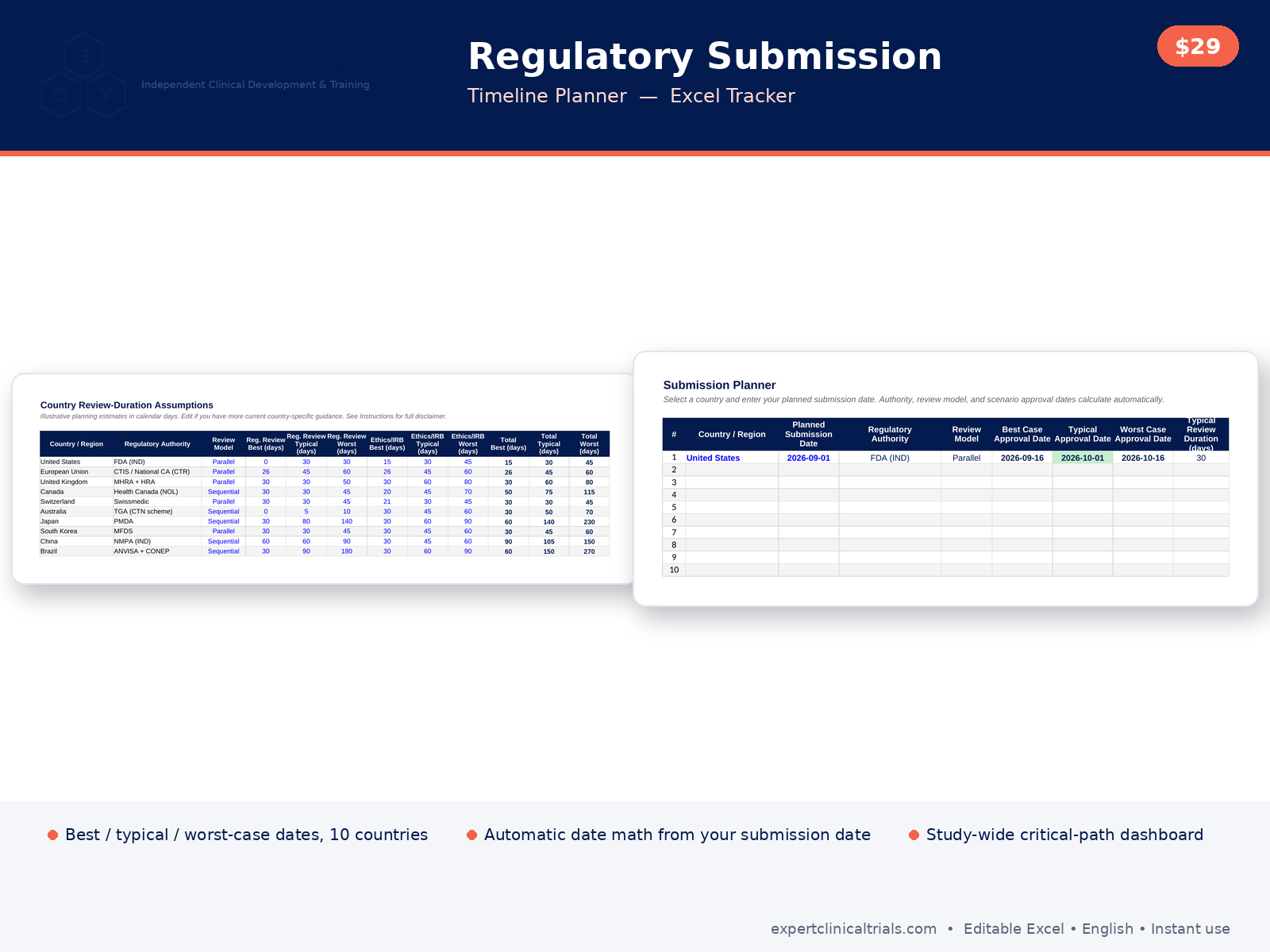This screenshot has width=1270, height=952.
Task: Click 'Best / typical / worst-case dates, 10 countries' bullet
Action: (x=237, y=835)
